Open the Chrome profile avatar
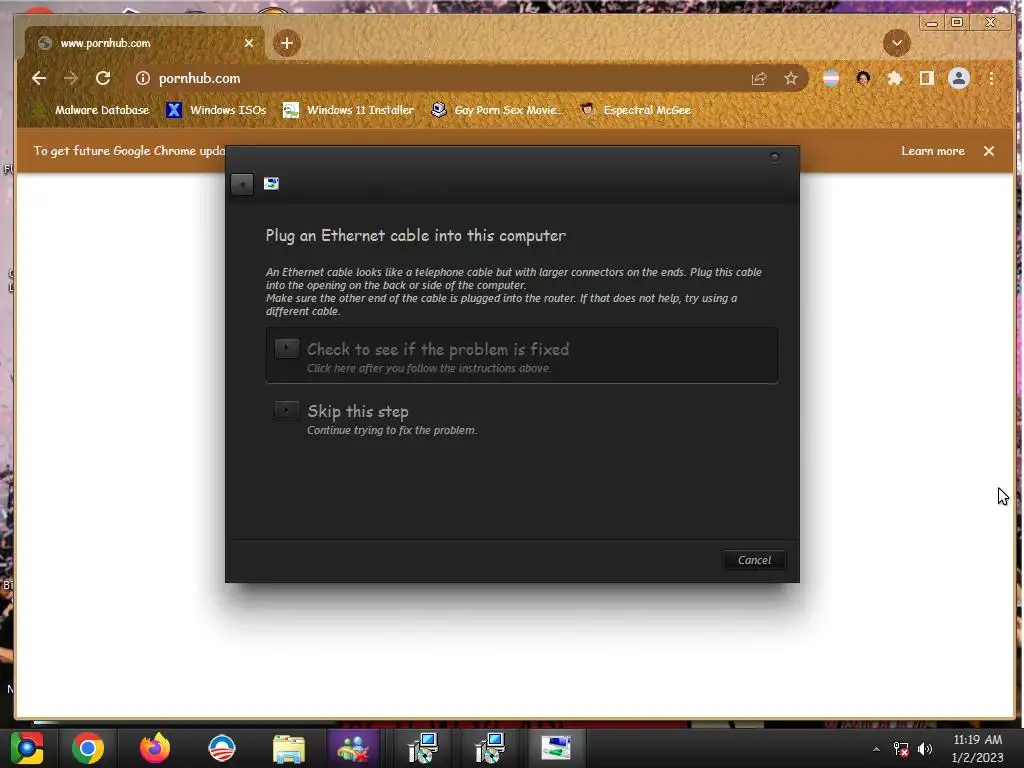1024x768 pixels. pos(959,78)
